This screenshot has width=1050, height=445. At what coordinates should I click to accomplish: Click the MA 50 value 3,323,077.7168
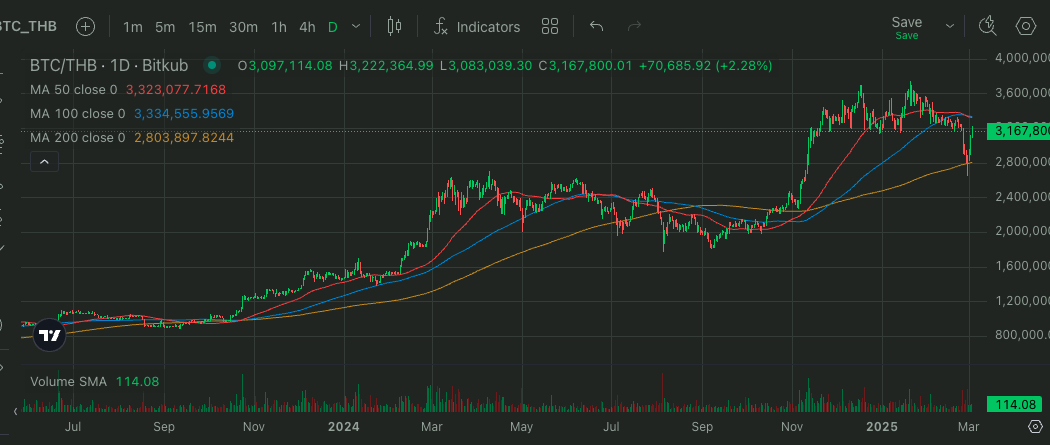point(176,90)
